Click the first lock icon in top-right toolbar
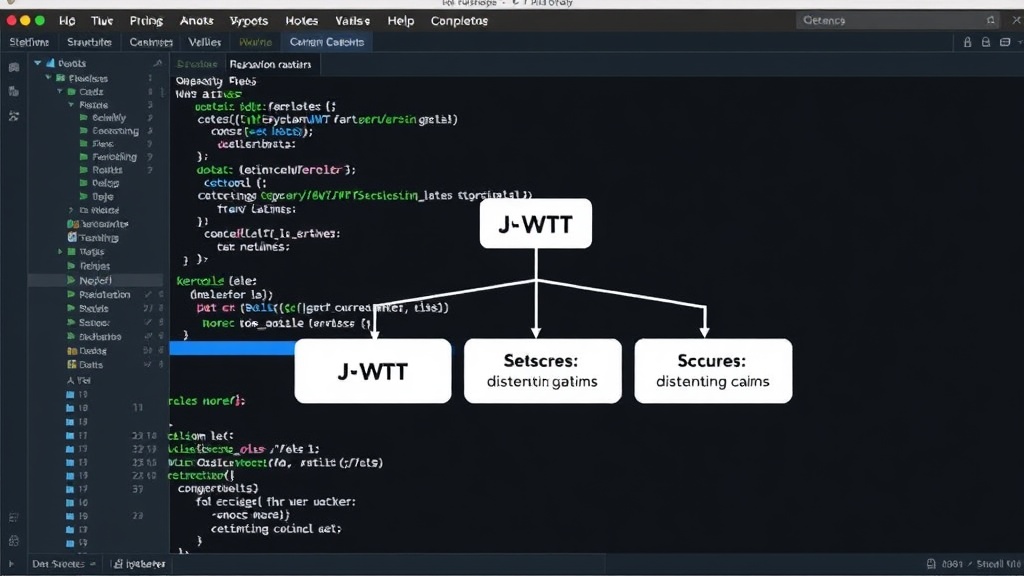 coord(967,42)
